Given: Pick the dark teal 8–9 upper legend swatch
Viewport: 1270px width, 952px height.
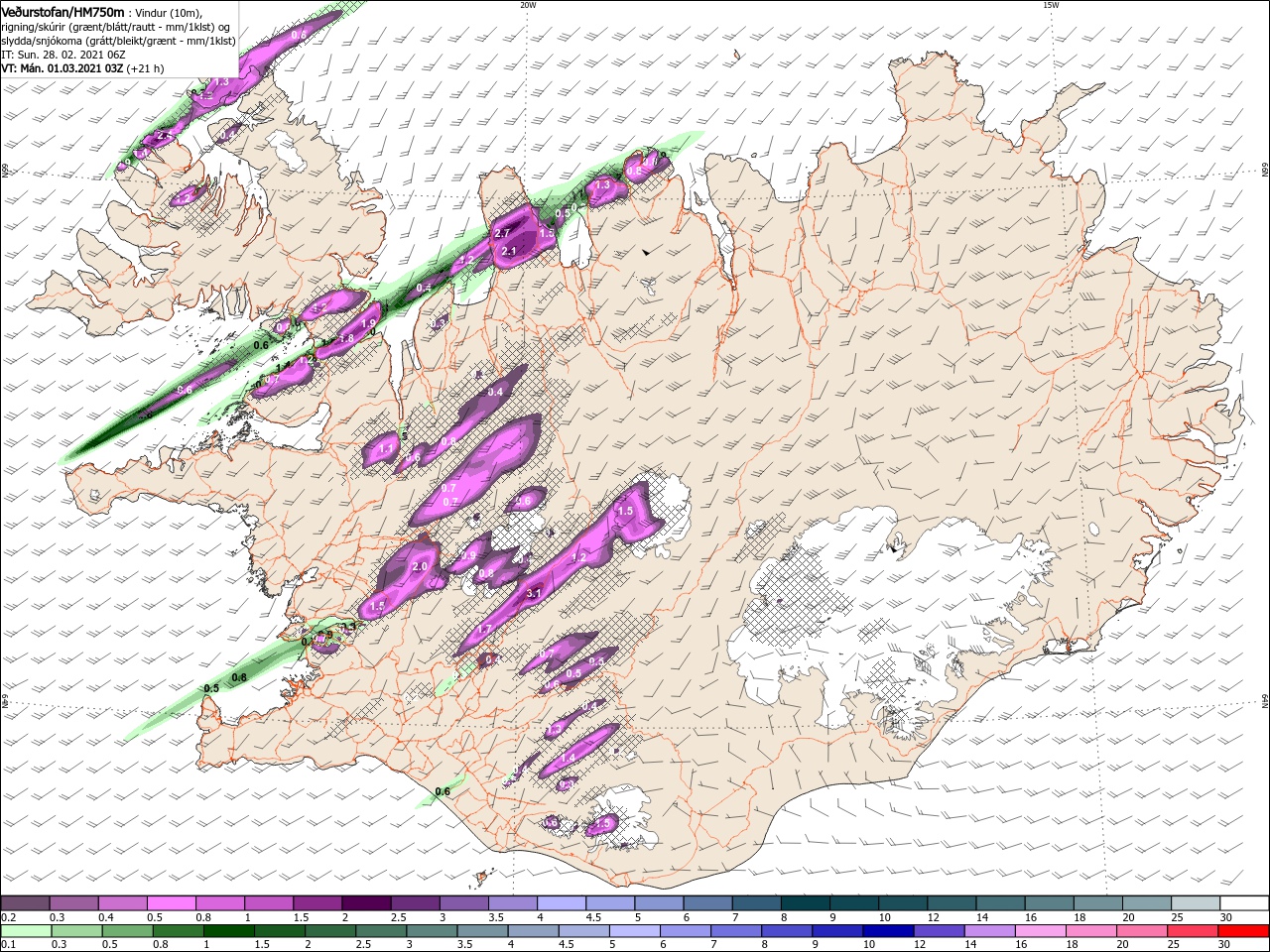Looking at the screenshot, I should pos(806,903).
